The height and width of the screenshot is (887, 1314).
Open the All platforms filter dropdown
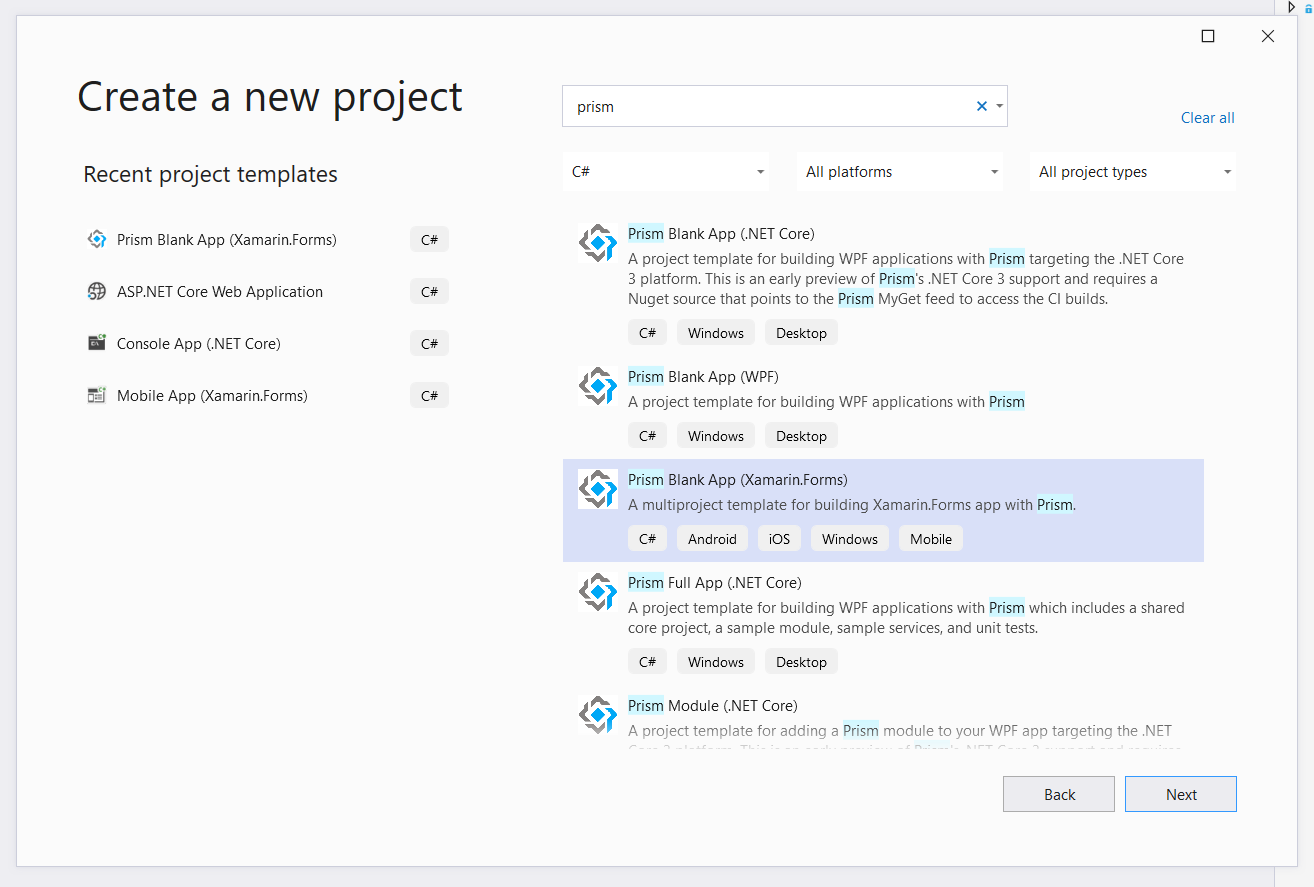click(x=900, y=172)
